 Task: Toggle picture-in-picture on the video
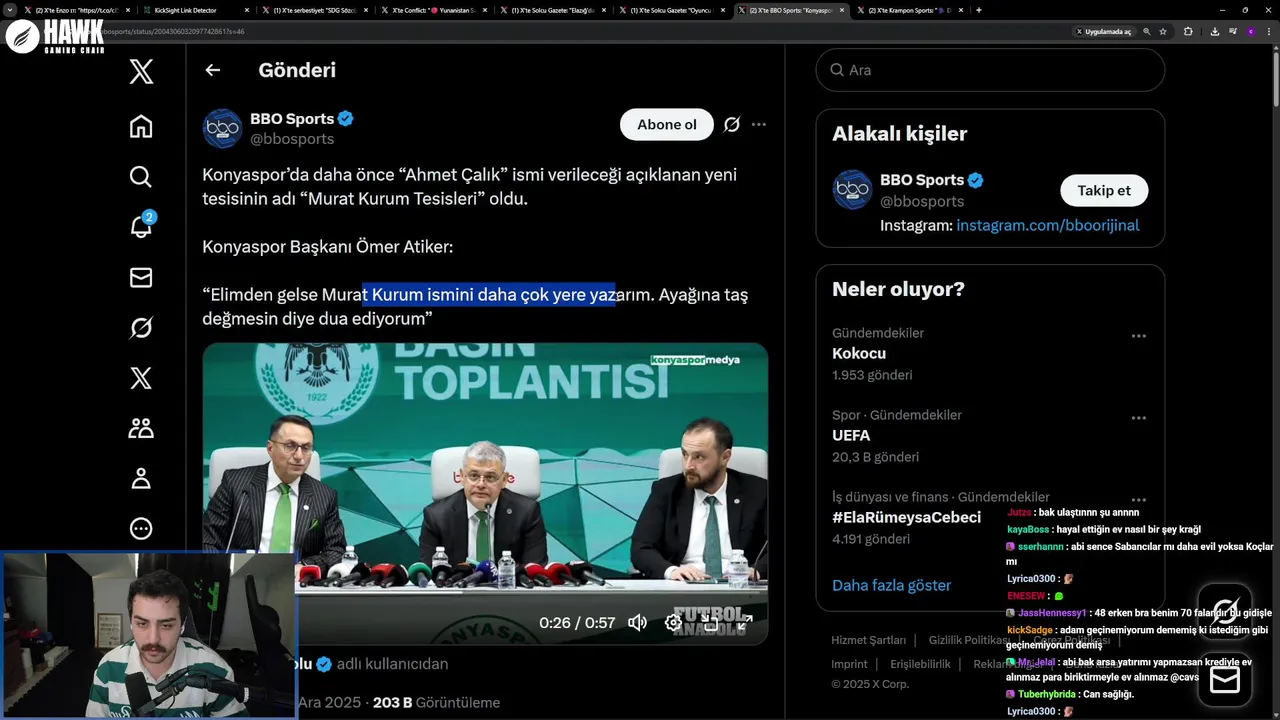[x=710, y=622]
